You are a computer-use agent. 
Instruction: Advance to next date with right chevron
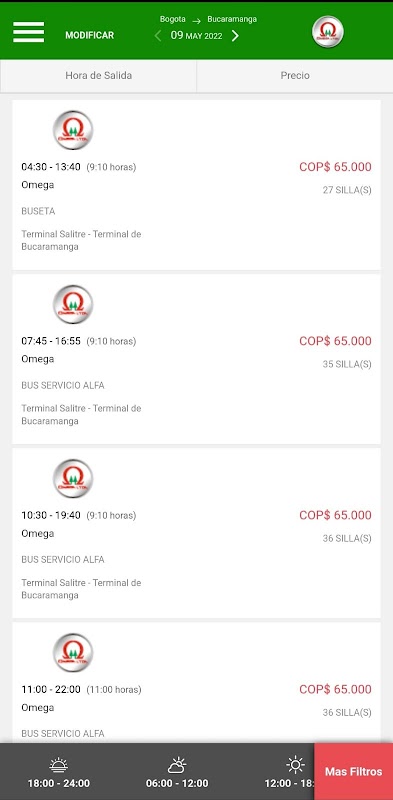pyautogui.click(x=235, y=36)
